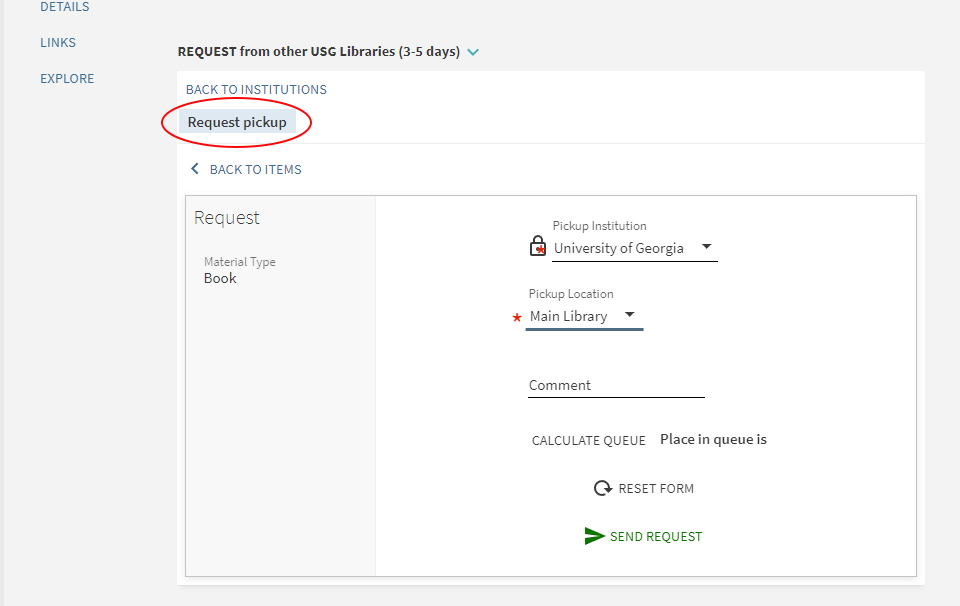960x606 pixels.
Task: Click the green paper plane send icon
Action: pyautogui.click(x=595, y=536)
